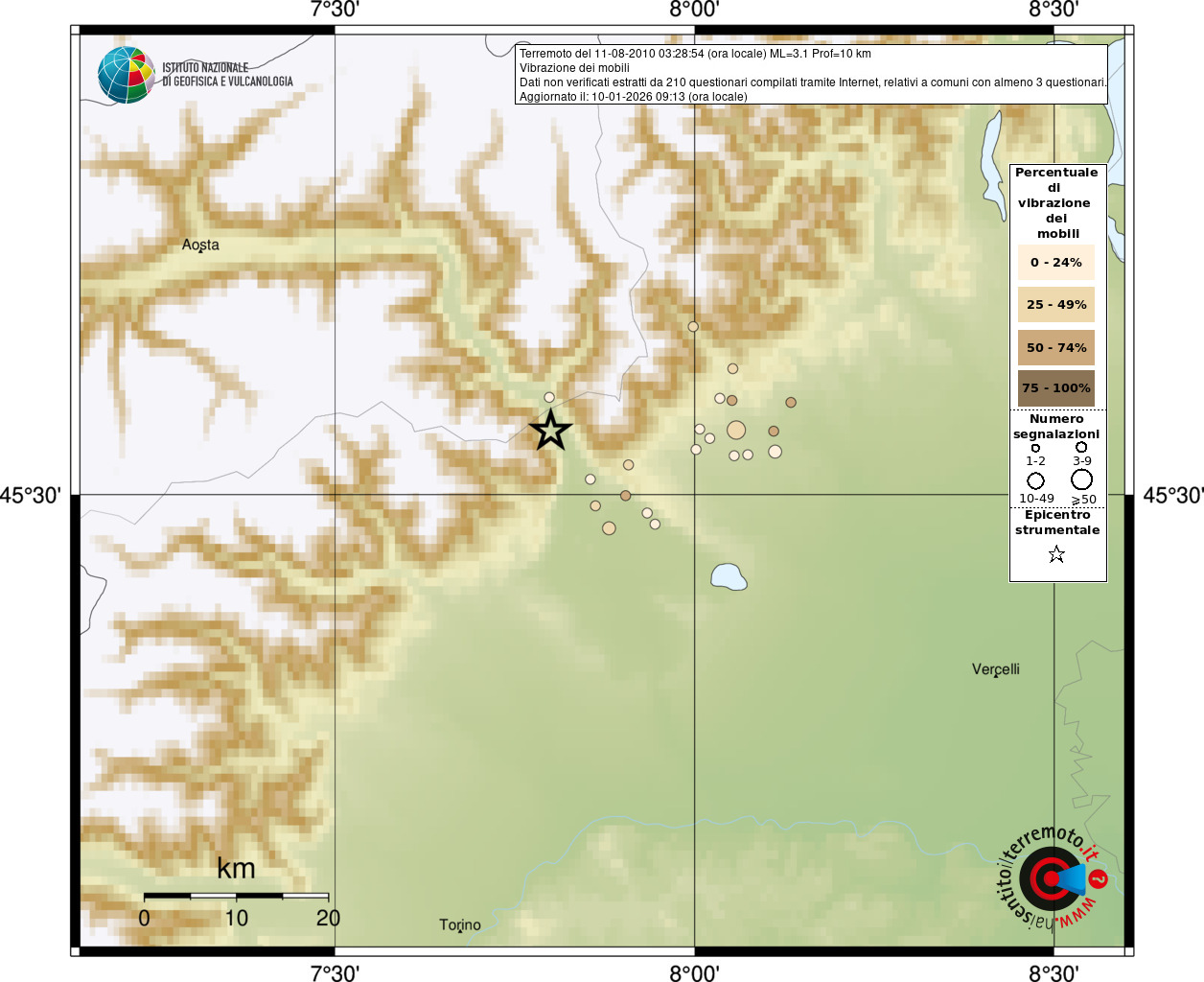The width and height of the screenshot is (1204, 982).
Task: Click the northernmost report circle on the 8°00' line
Action: [693, 327]
